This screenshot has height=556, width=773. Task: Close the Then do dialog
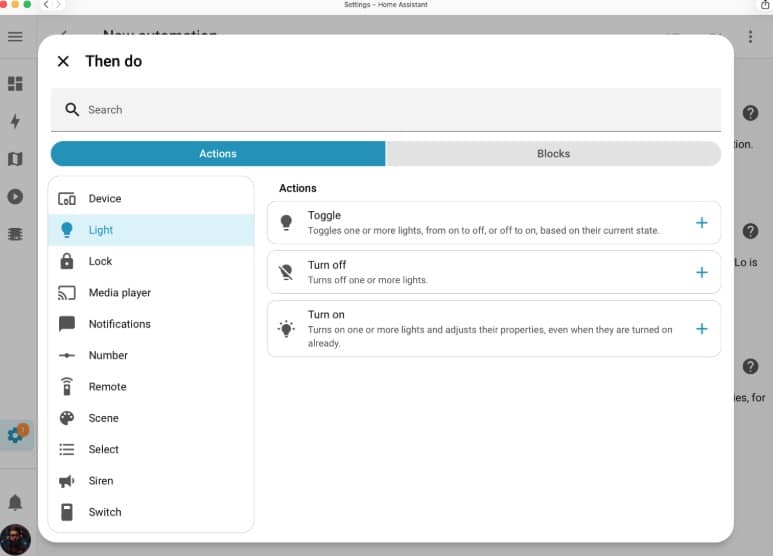[x=63, y=61]
